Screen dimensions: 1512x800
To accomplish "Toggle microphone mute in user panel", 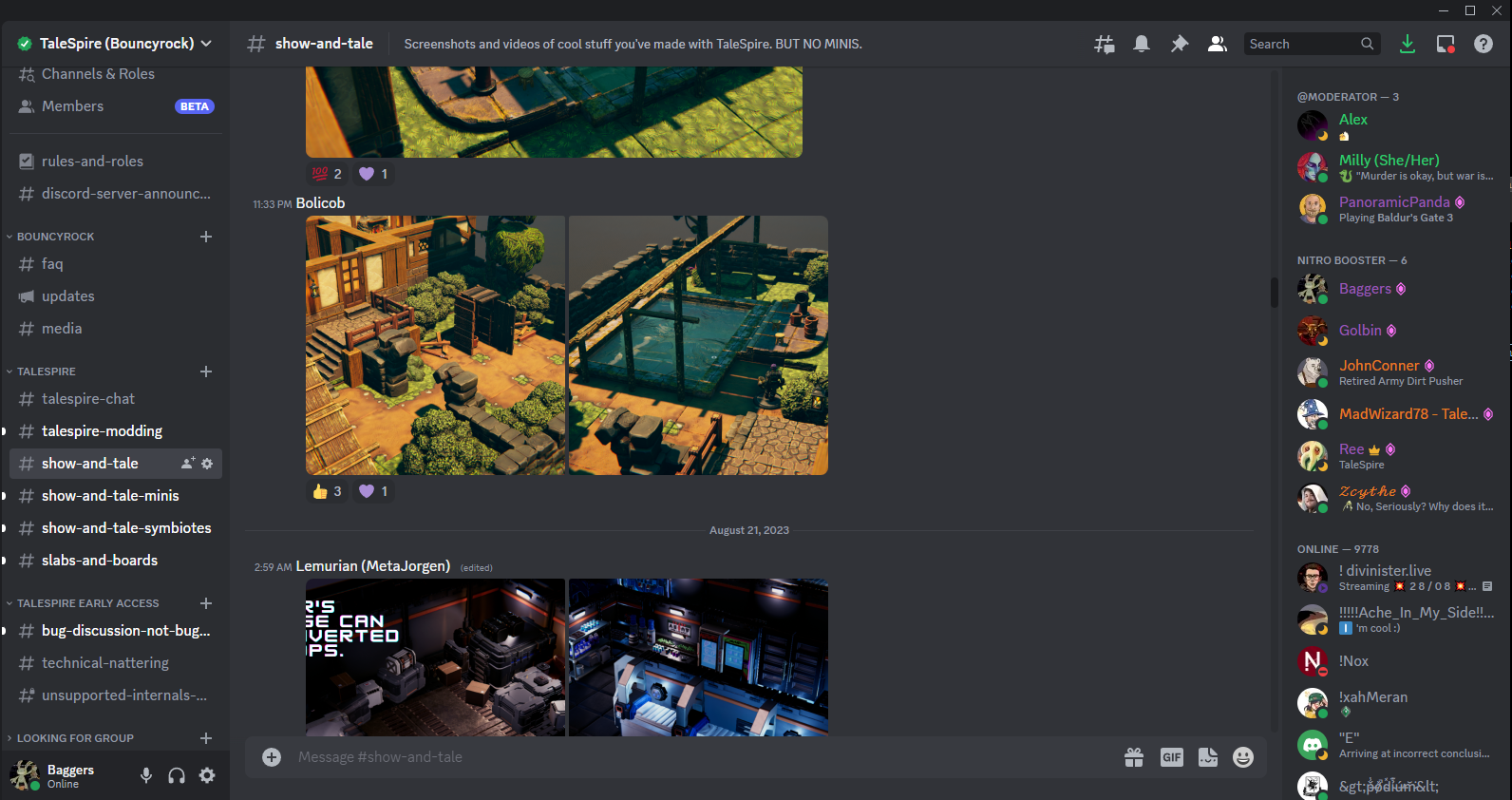I will point(146,775).
